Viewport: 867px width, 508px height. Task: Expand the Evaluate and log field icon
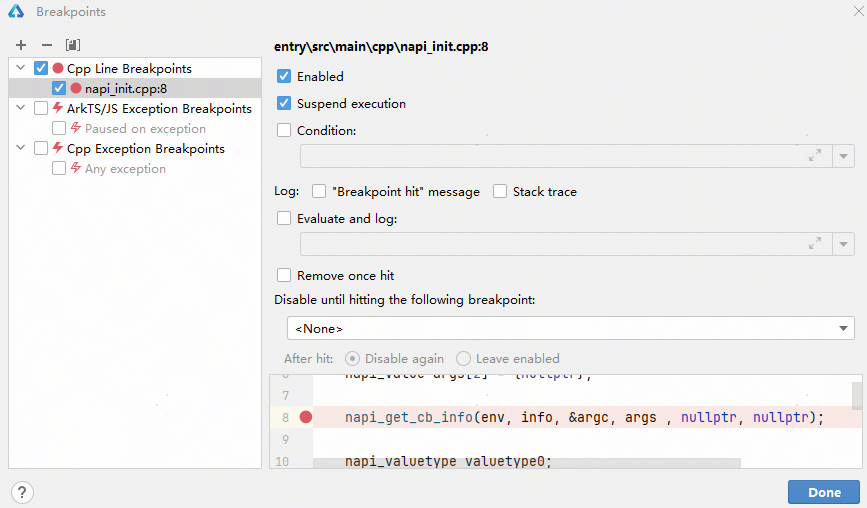(815, 244)
